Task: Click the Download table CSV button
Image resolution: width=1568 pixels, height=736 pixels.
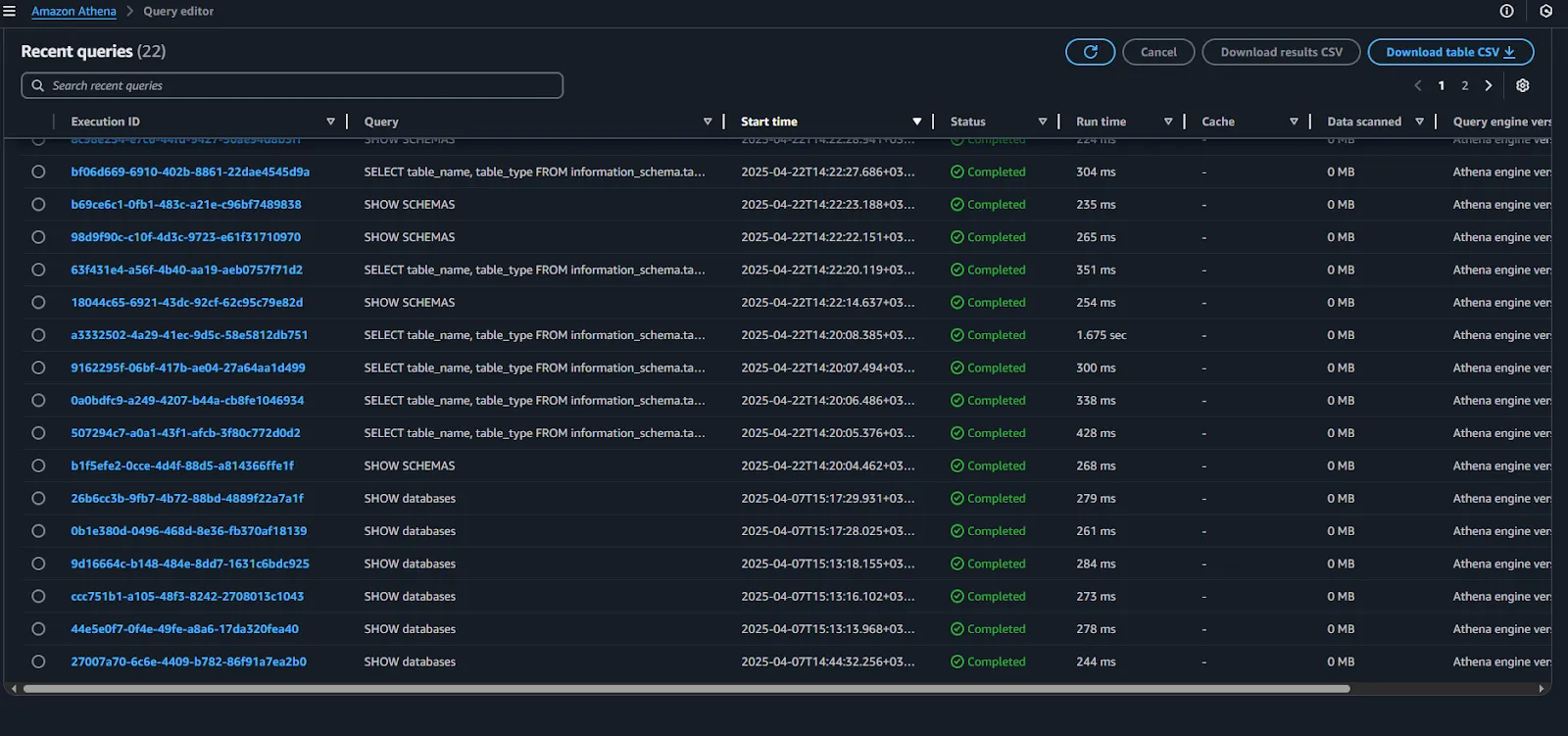Action: click(1449, 52)
